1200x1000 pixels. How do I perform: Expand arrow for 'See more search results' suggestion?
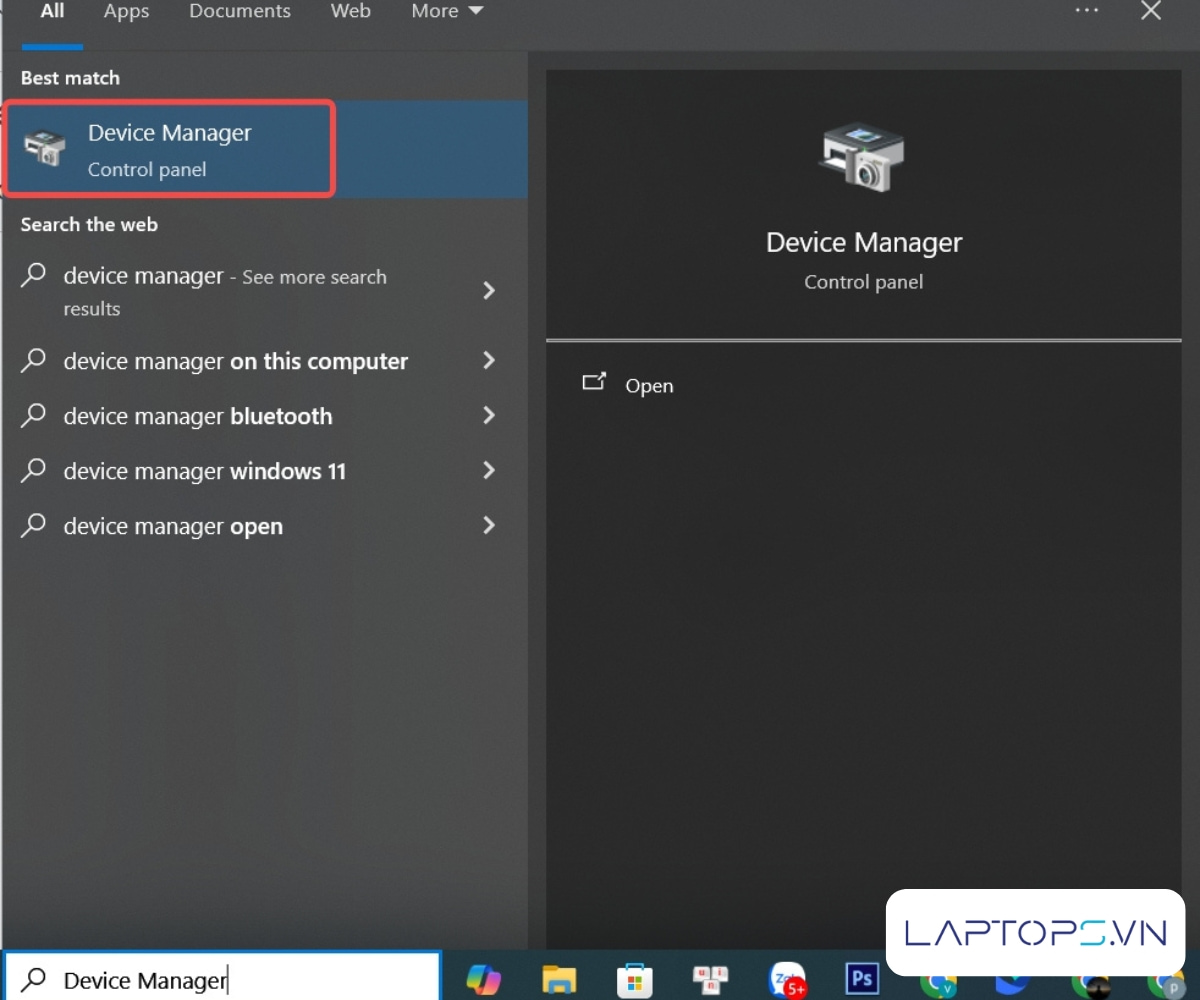click(489, 291)
